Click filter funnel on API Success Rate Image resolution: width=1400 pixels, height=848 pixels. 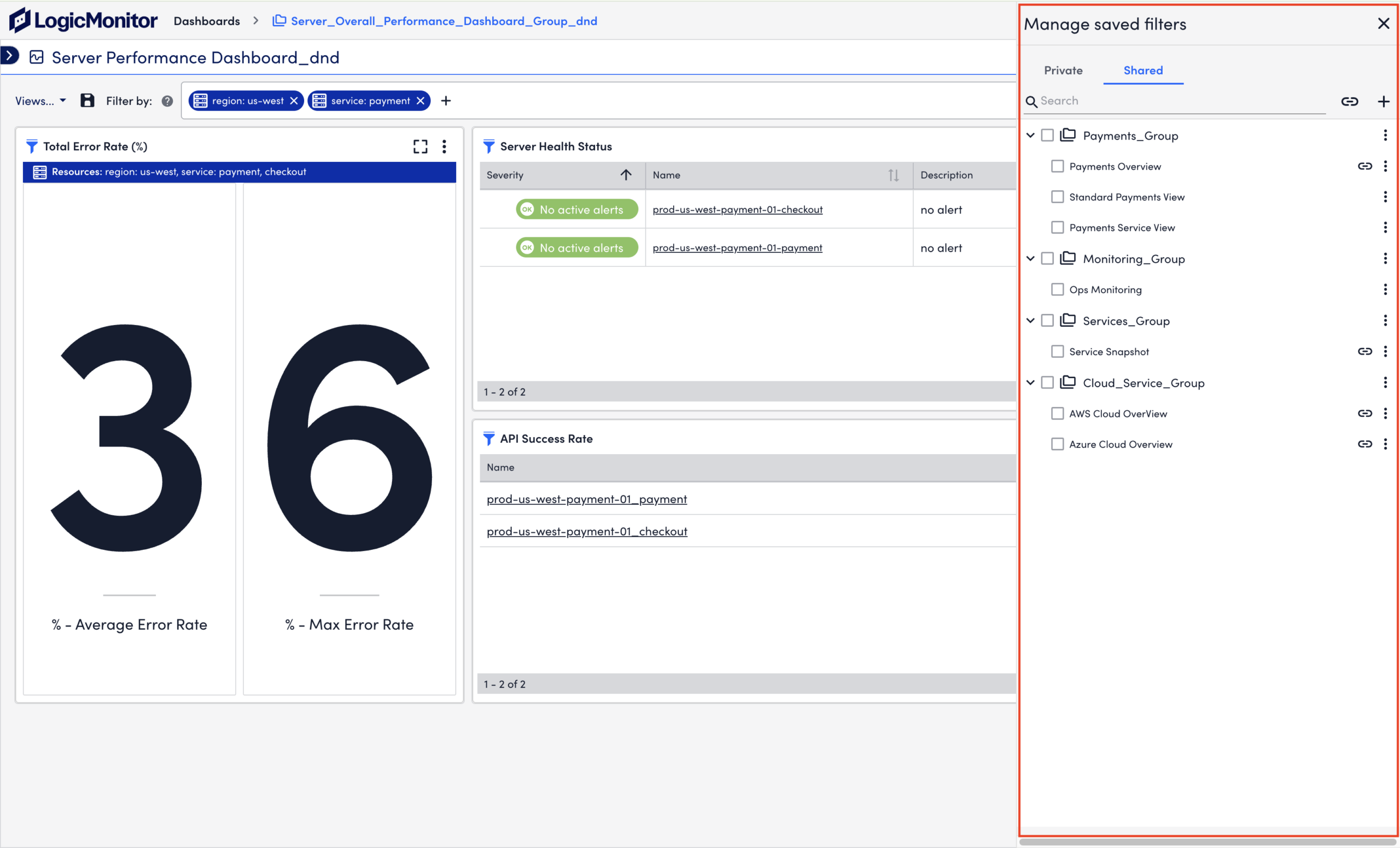click(489, 439)
